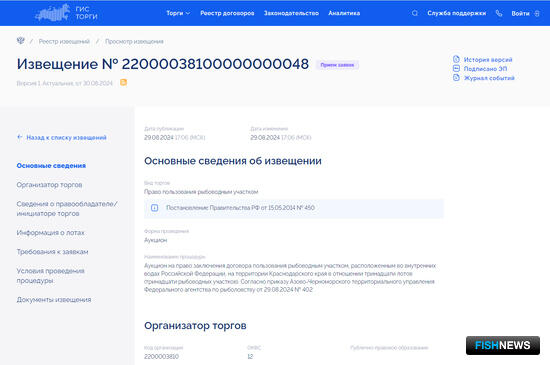Click the Основные сведения об извещении heading
Image resolution: width=550 pixels, height=365 pixels.
tap(233, 161)
